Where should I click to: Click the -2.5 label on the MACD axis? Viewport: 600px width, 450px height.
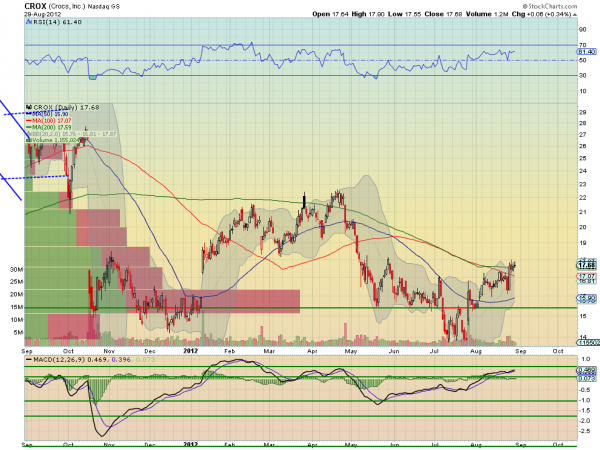click(x=585, y=431)
